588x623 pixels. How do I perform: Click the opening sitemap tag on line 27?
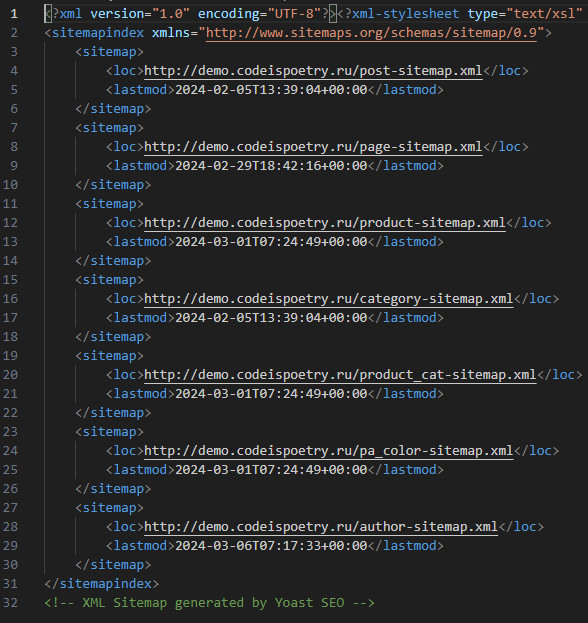pyautogui.click(x=109, y=507)
